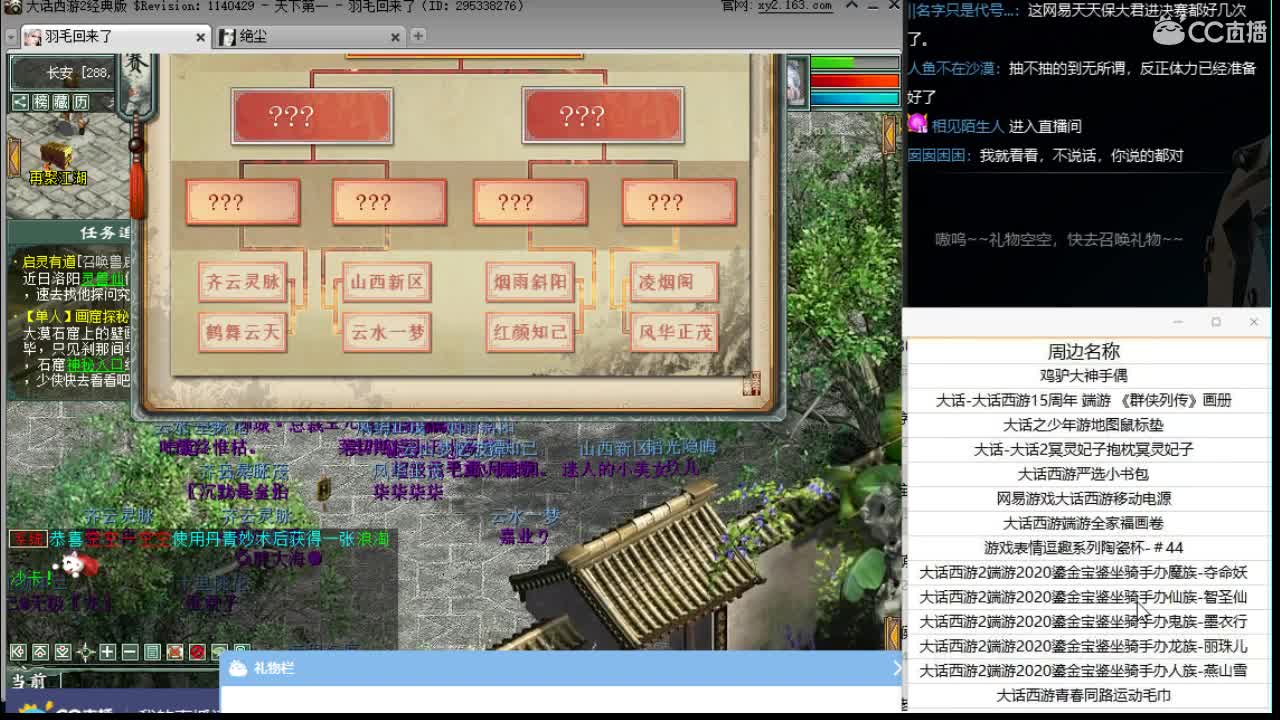Viewport: 1280px width, 720px height.
Task: Select team 风华正茂 in the bracket
Action: [x=674, y=332]
